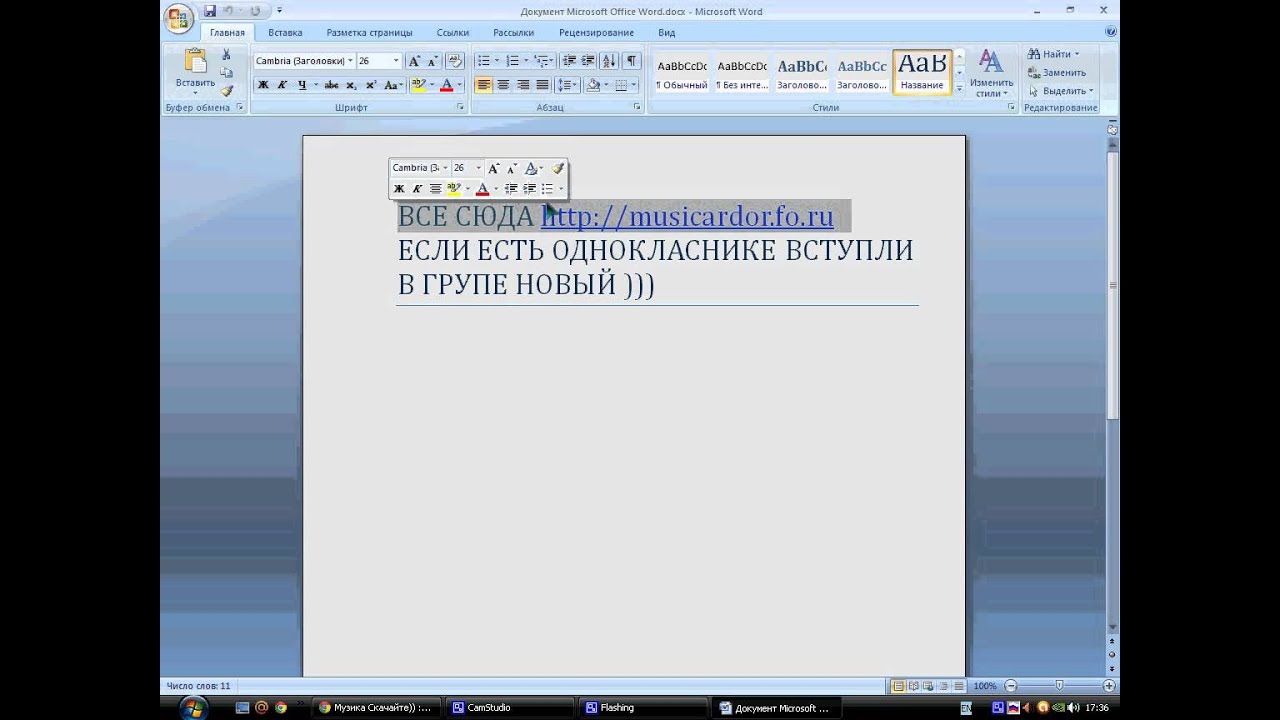Click the ribbon red font color button

(447, 85)
